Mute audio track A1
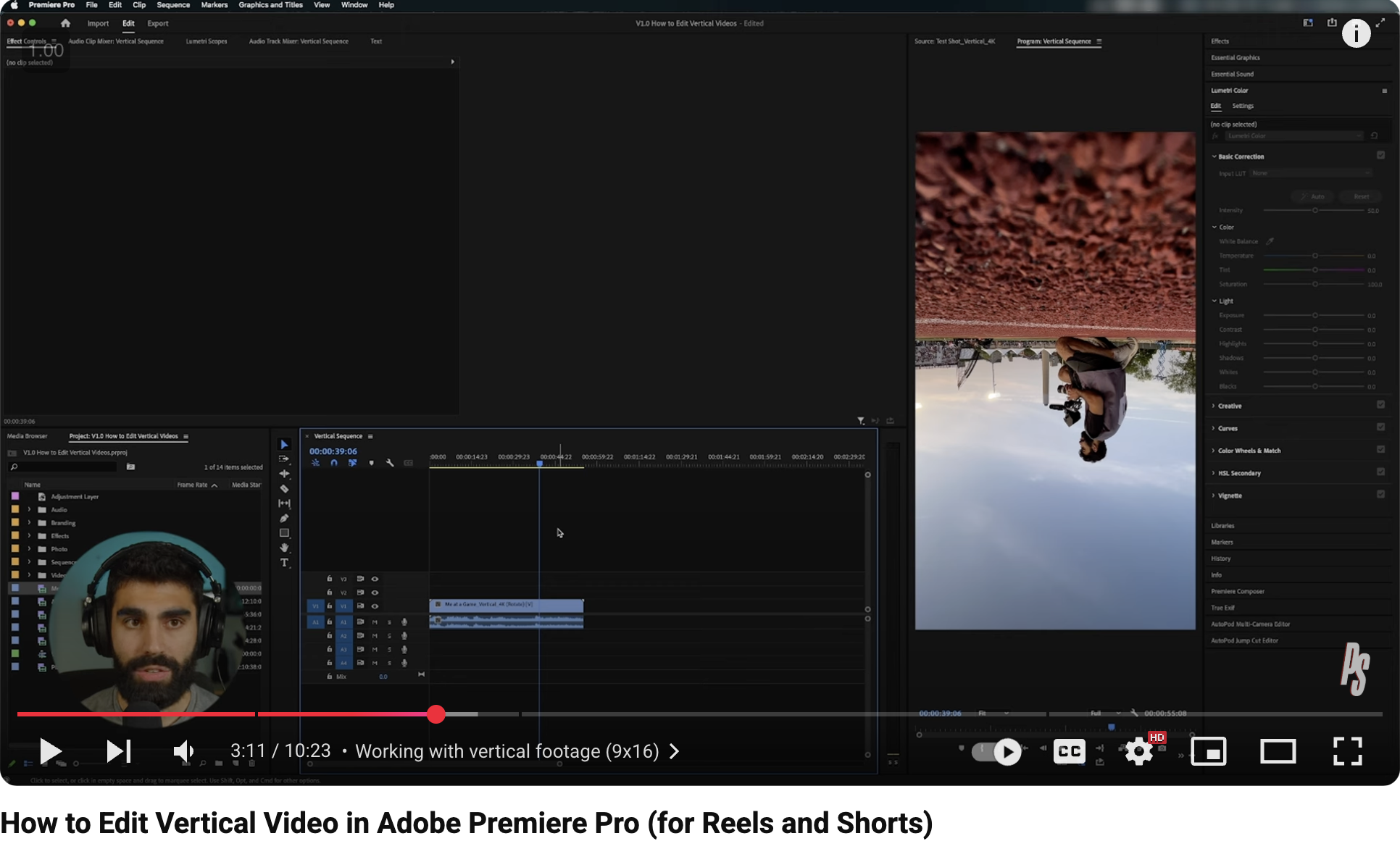The height and width of the screenshot is (849, 1400). click(375, 622)
